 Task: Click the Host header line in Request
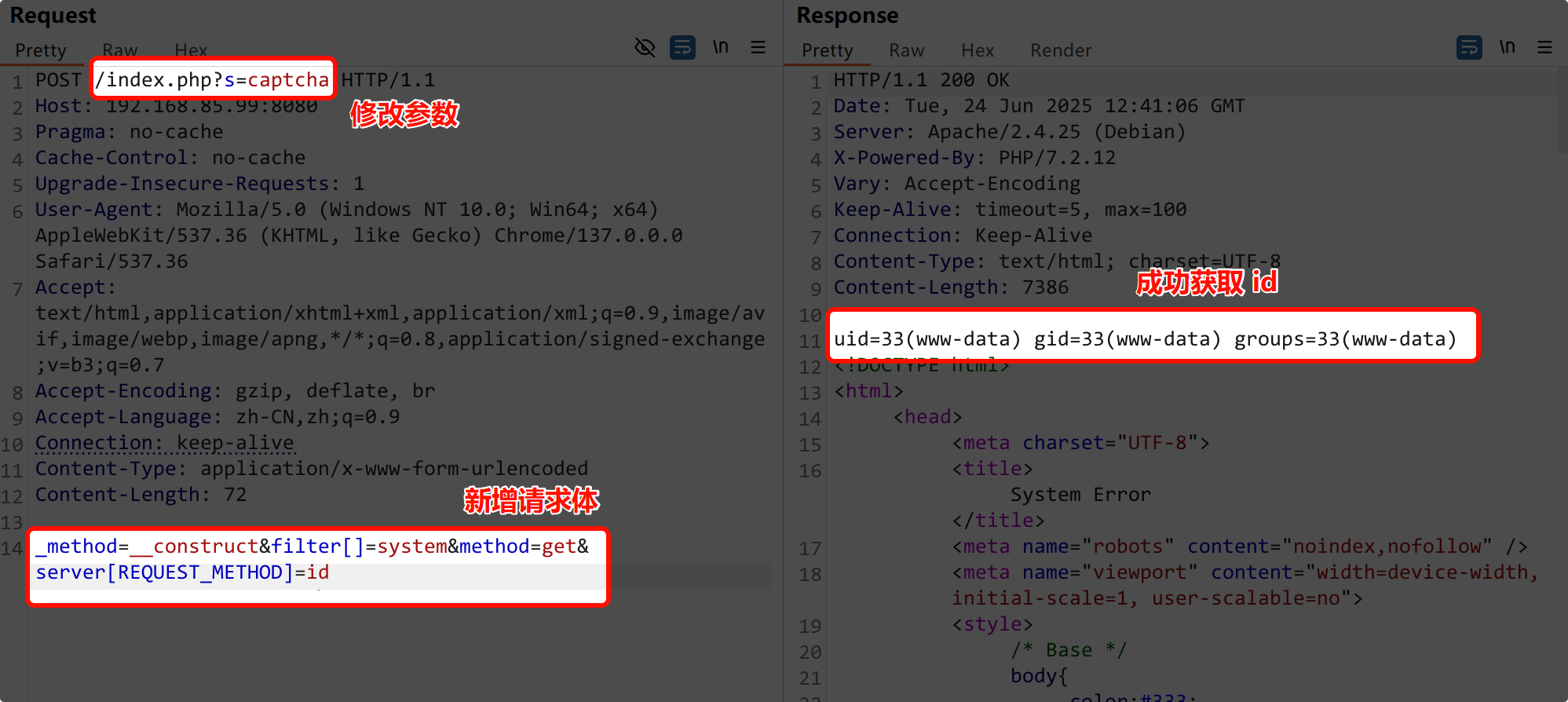[x=176, y=107]
